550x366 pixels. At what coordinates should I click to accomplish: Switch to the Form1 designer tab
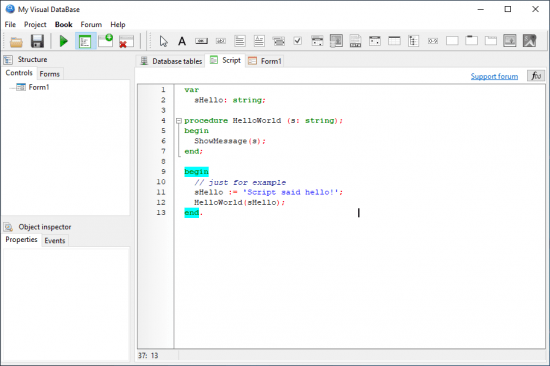click(x=265, y=61)
